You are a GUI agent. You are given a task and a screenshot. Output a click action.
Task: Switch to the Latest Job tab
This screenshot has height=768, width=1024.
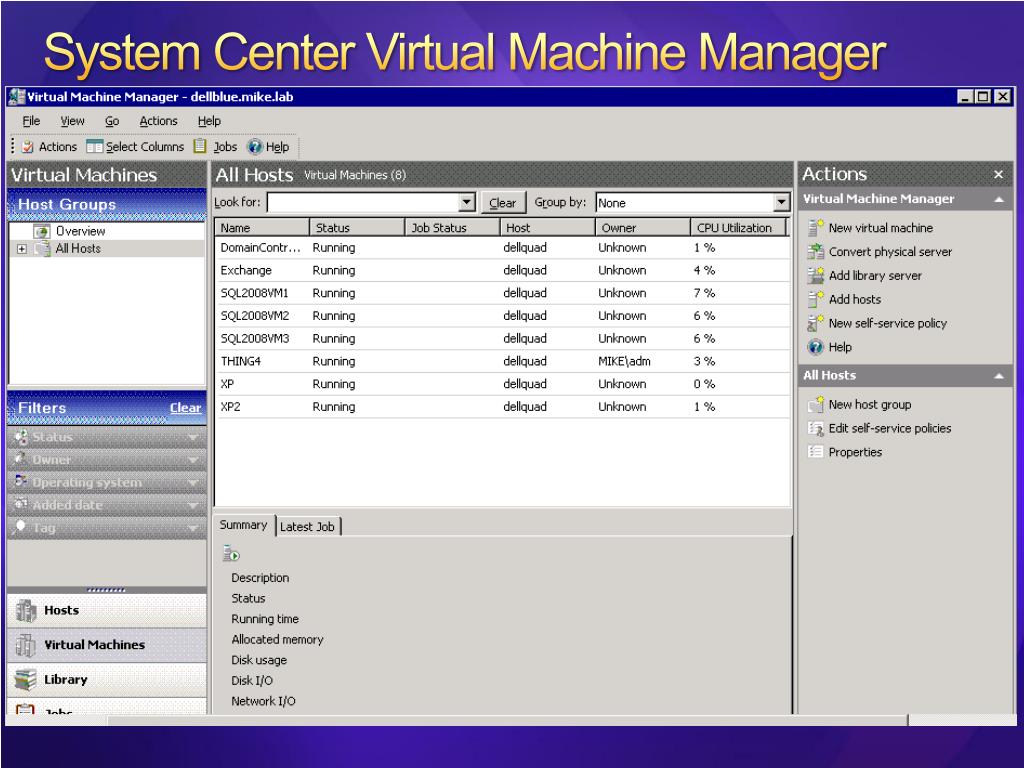tap(307, 526)
